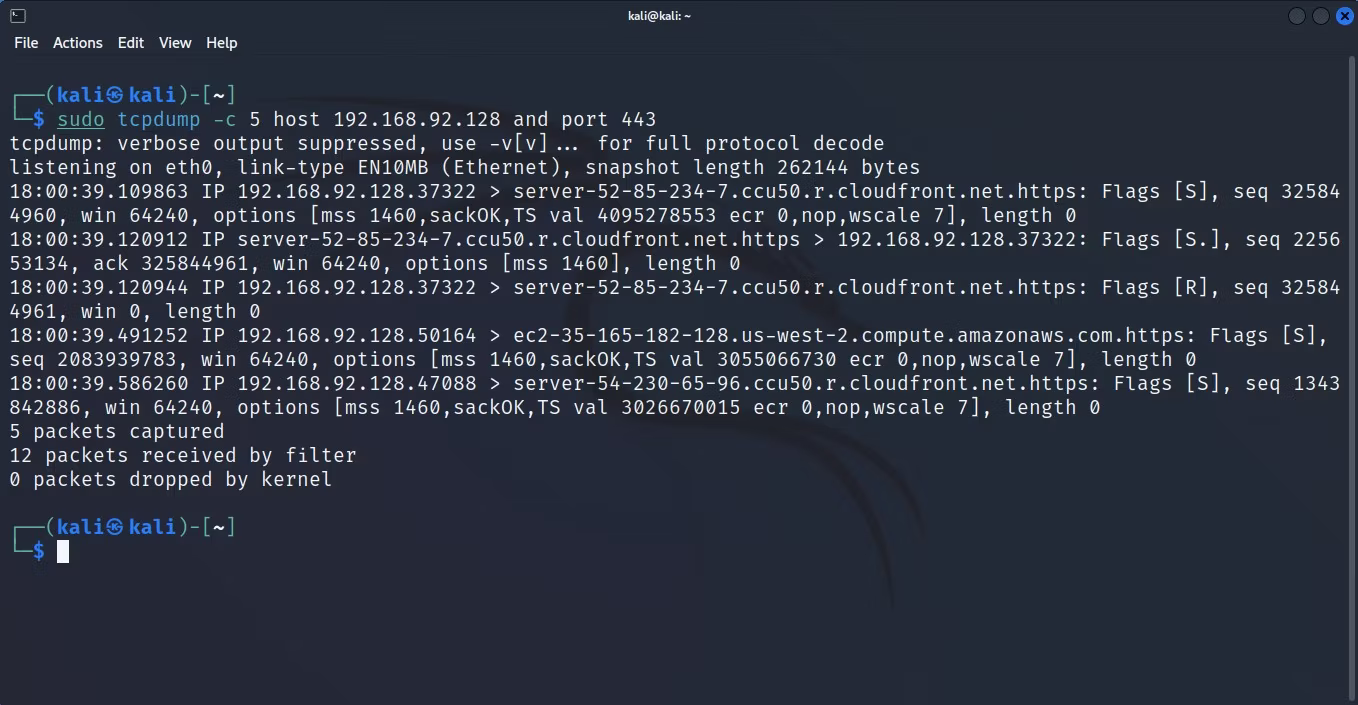This screenshot has width=1358, height=705.
Task: Click the terminal icon in title bar
Action: tap(18, 15)
